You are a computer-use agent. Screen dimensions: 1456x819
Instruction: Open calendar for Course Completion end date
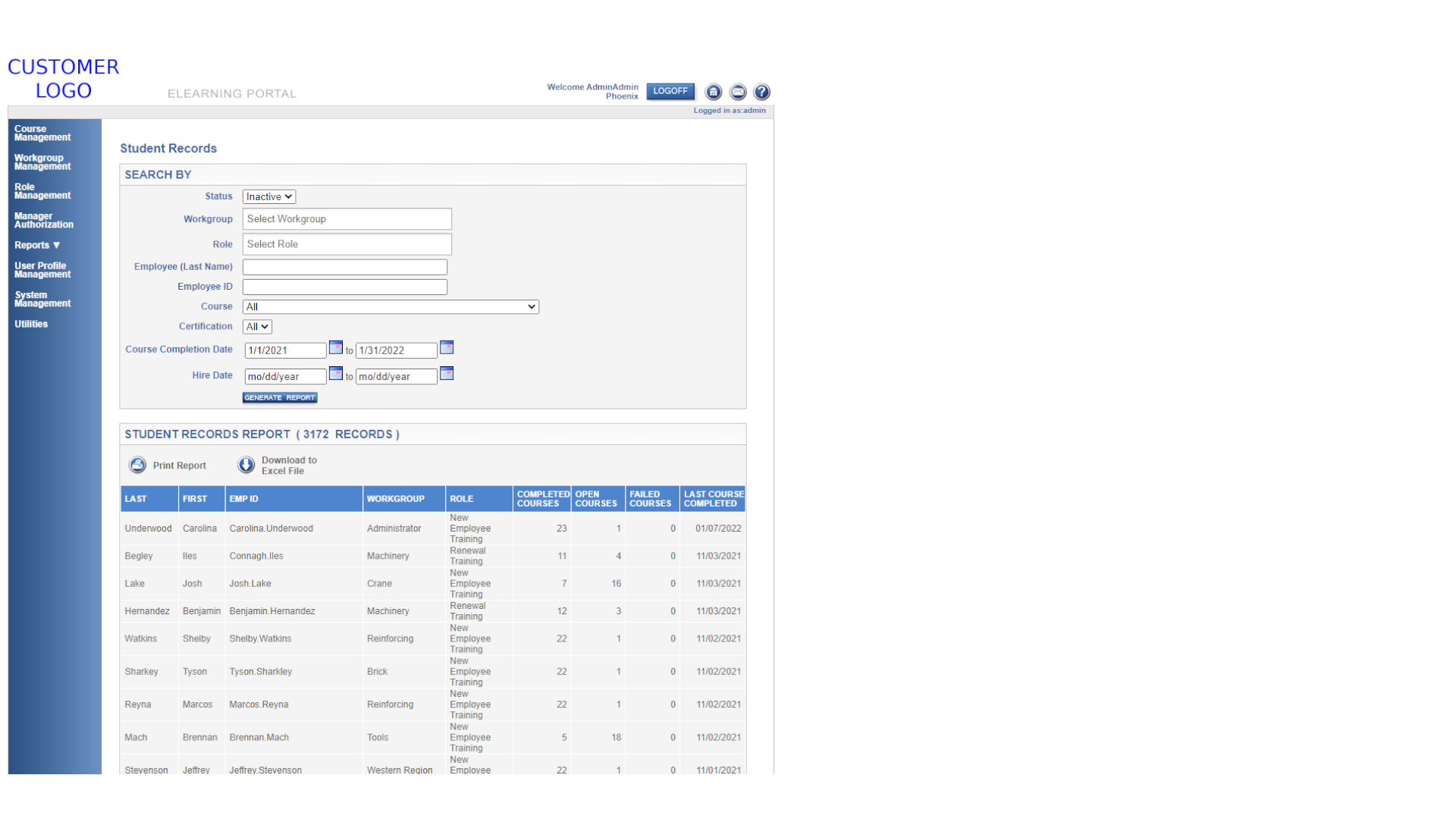point(447,347)
